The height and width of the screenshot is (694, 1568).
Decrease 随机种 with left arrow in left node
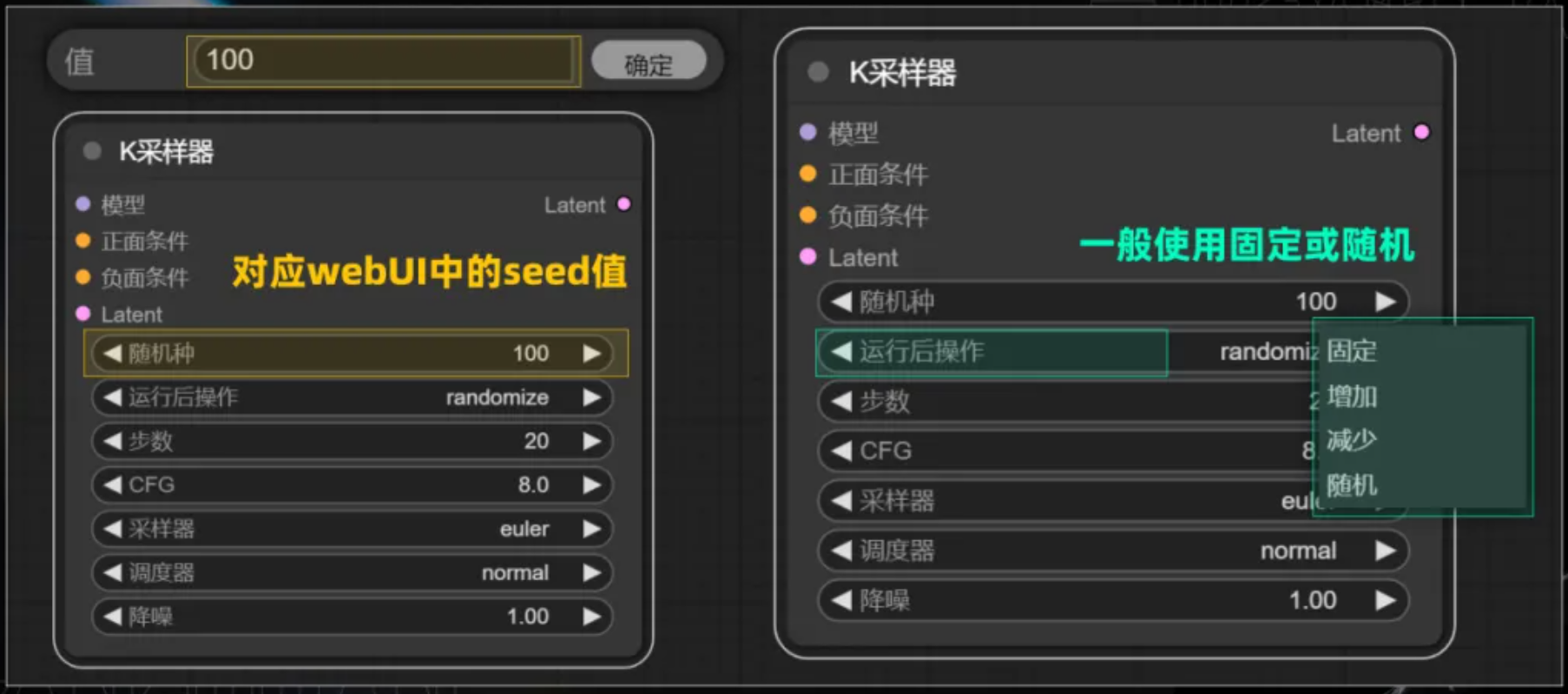coord(112,354)
